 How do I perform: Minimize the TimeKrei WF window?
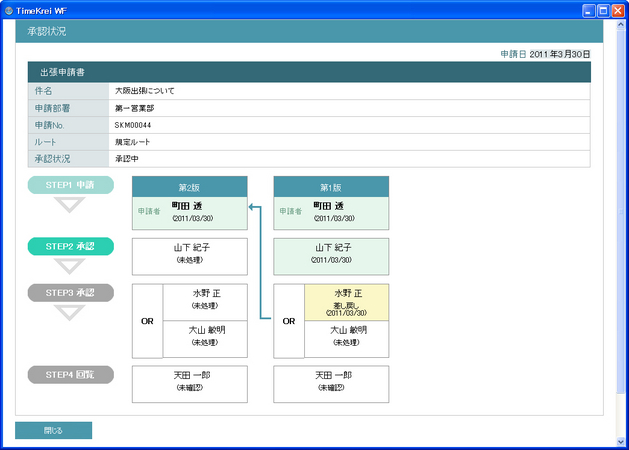(x=588, y=10)
